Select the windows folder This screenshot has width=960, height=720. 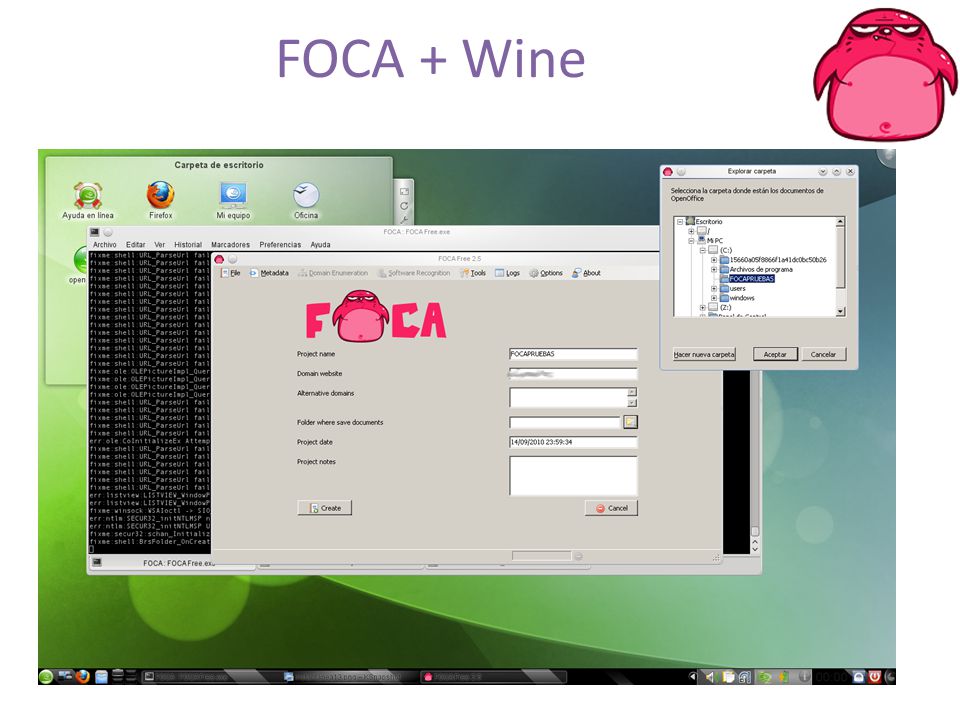click(742, 298)
